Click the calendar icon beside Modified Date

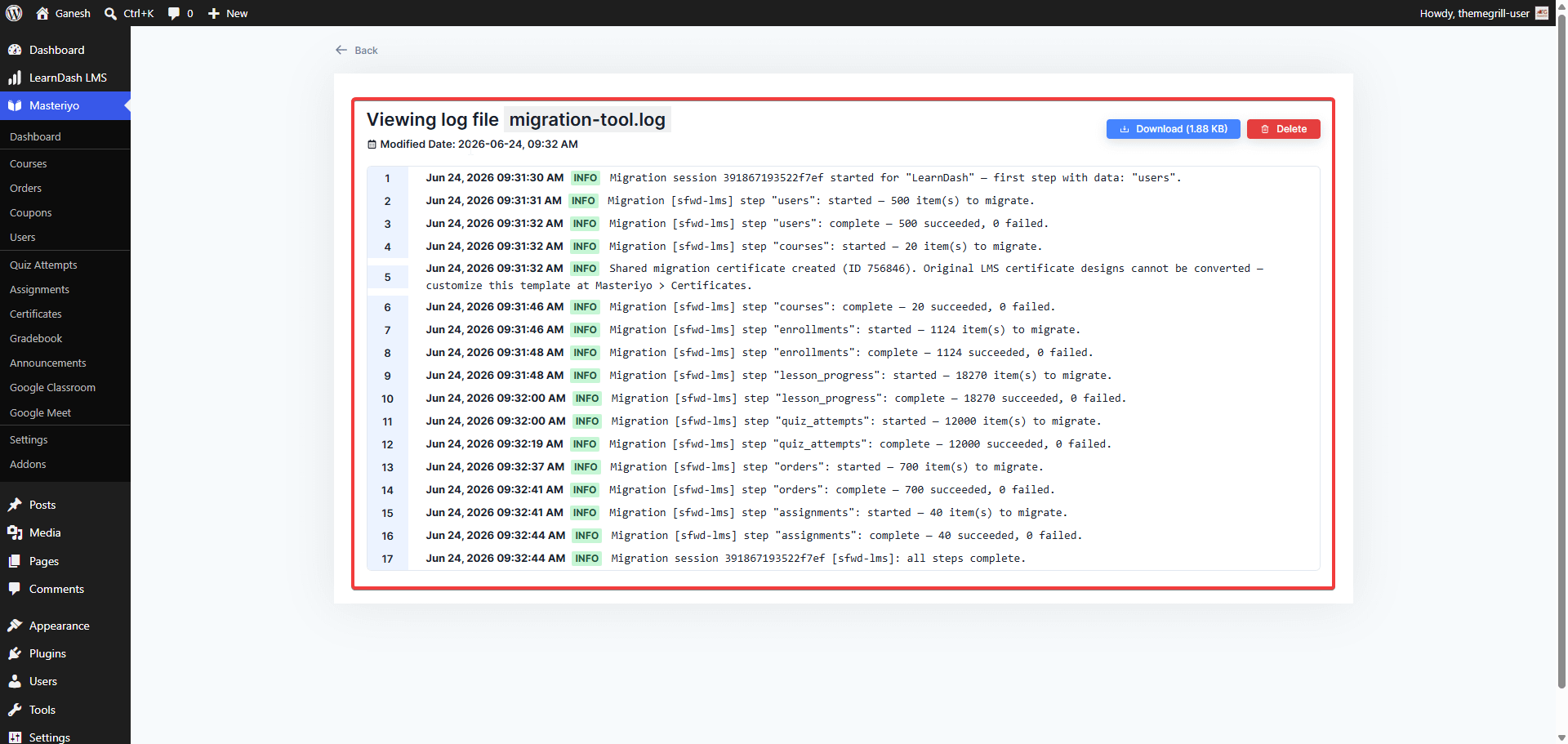point(372,145)
